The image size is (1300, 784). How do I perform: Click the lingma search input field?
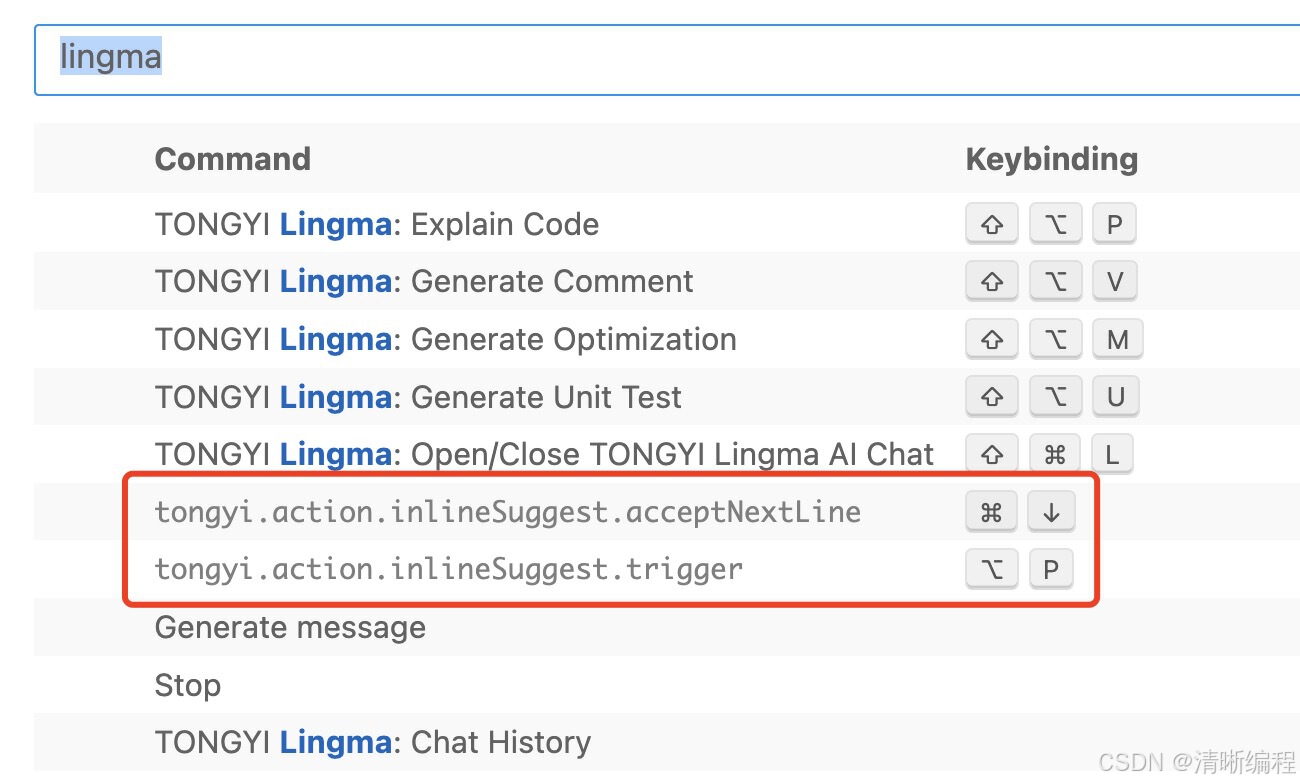pyautogui.click(x=667, y=59)
